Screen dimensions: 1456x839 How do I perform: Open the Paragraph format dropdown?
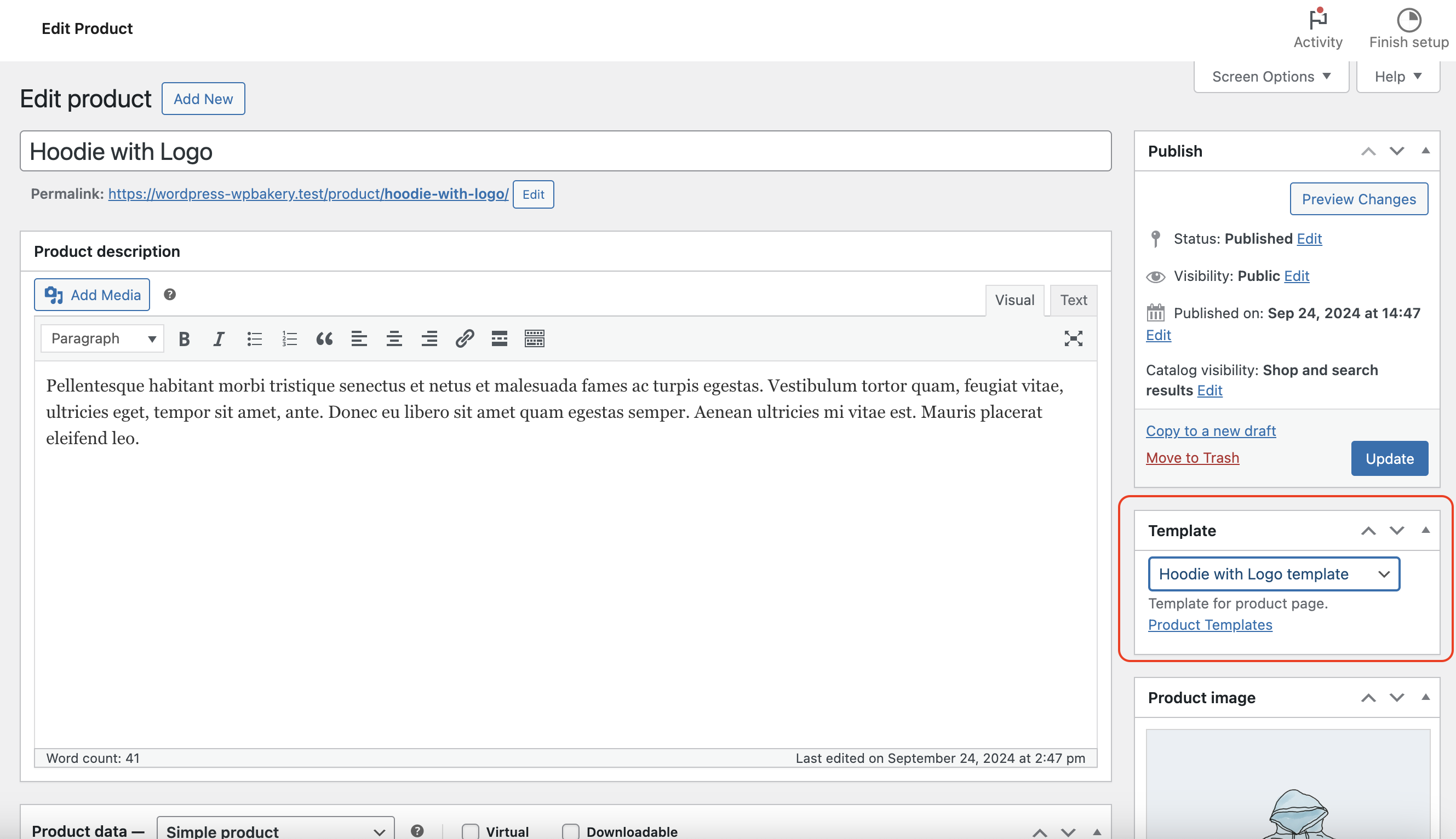point(102,339)
